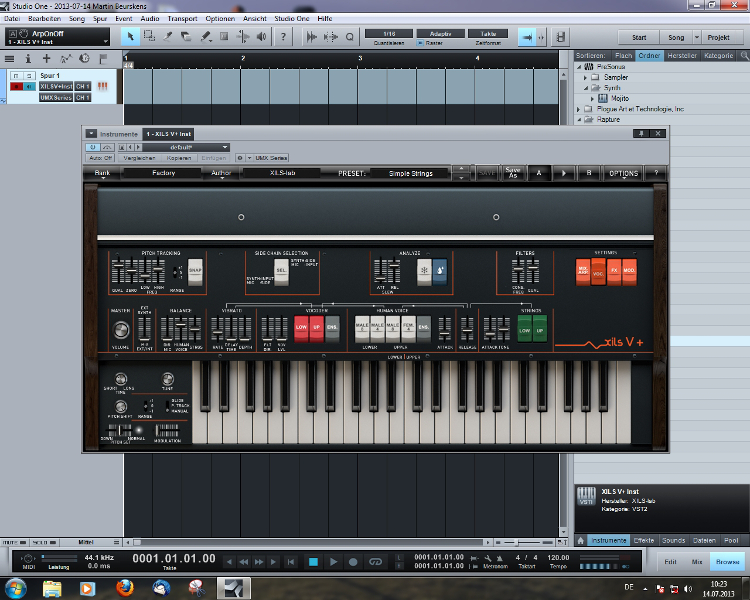Toggle the Loop button in transport
The width and height of the screenshot is (750, 600).
coord(375,562)
